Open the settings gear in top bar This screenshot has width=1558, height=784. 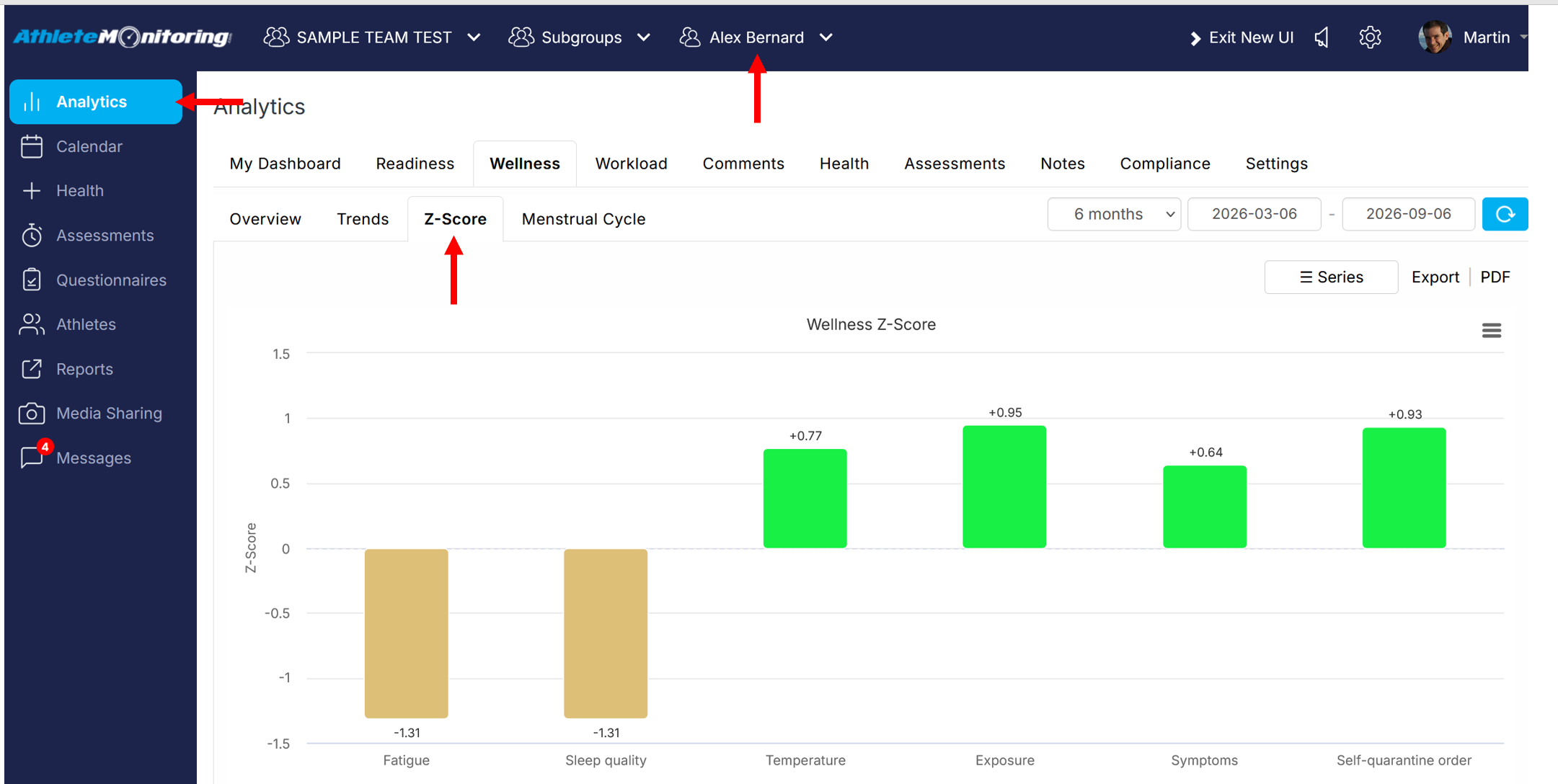click(x=1370, y=37)
